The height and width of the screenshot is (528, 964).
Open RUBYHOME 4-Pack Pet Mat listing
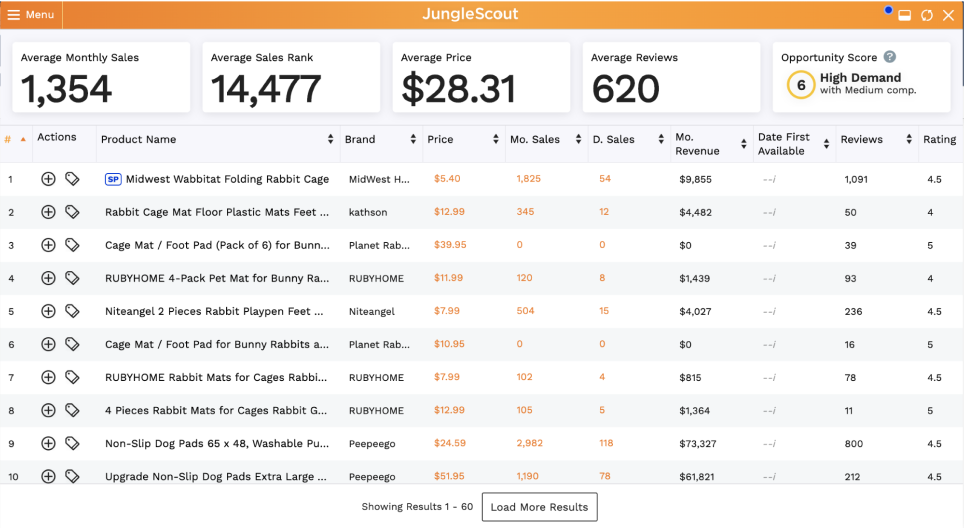tap(217, 278)
